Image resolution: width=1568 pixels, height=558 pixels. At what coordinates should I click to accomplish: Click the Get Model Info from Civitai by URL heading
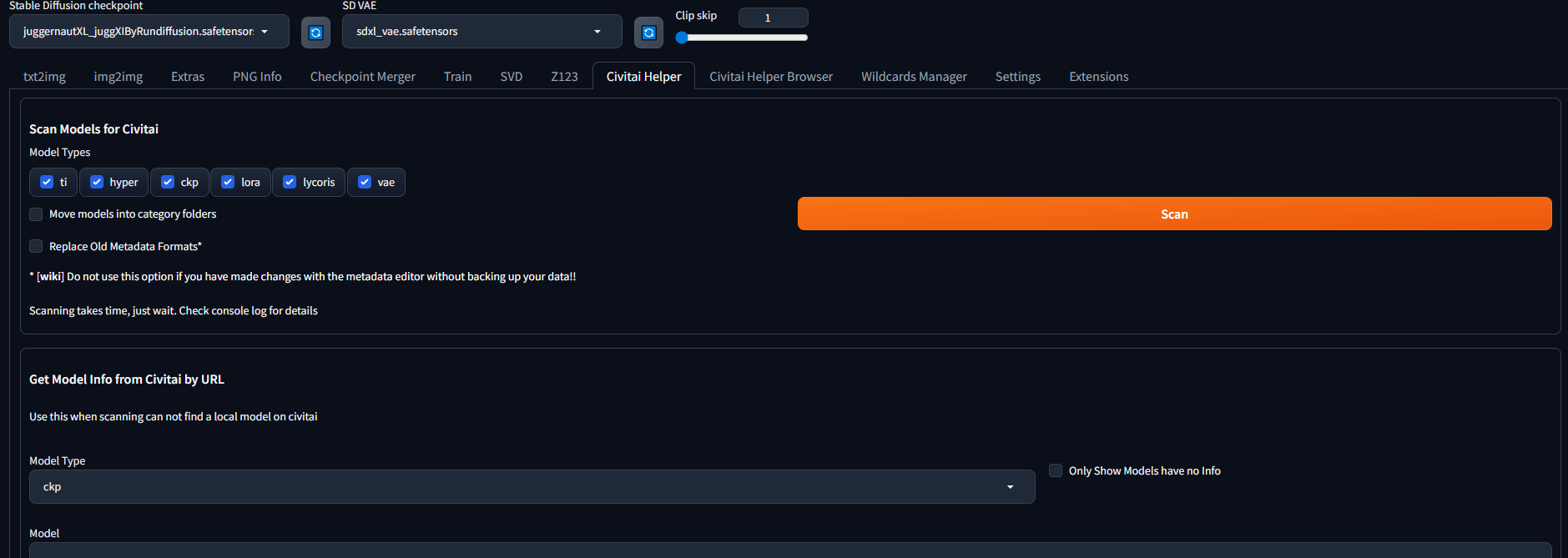[127, 380]
